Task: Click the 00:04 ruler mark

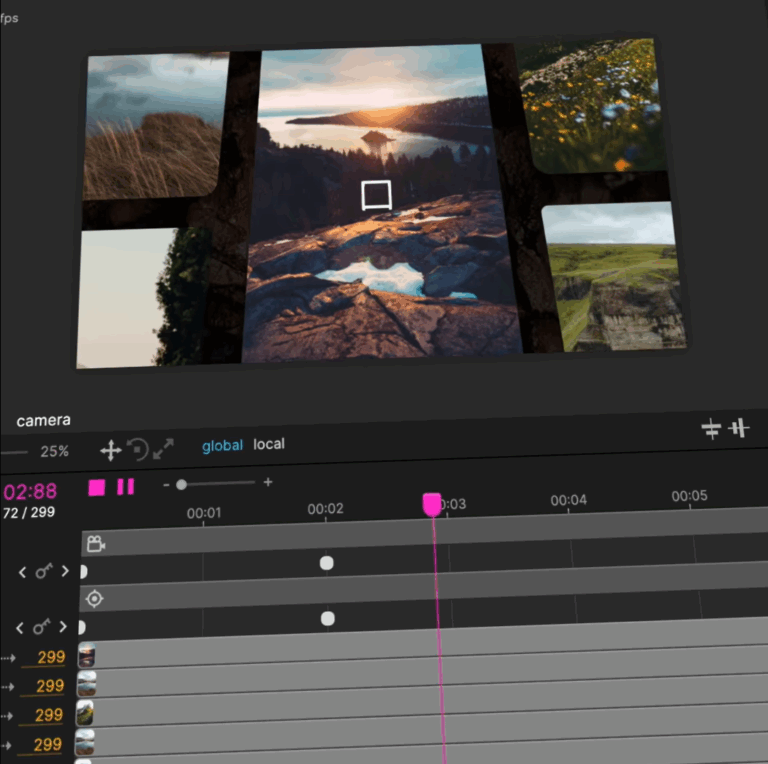Action: click(569, 500)
